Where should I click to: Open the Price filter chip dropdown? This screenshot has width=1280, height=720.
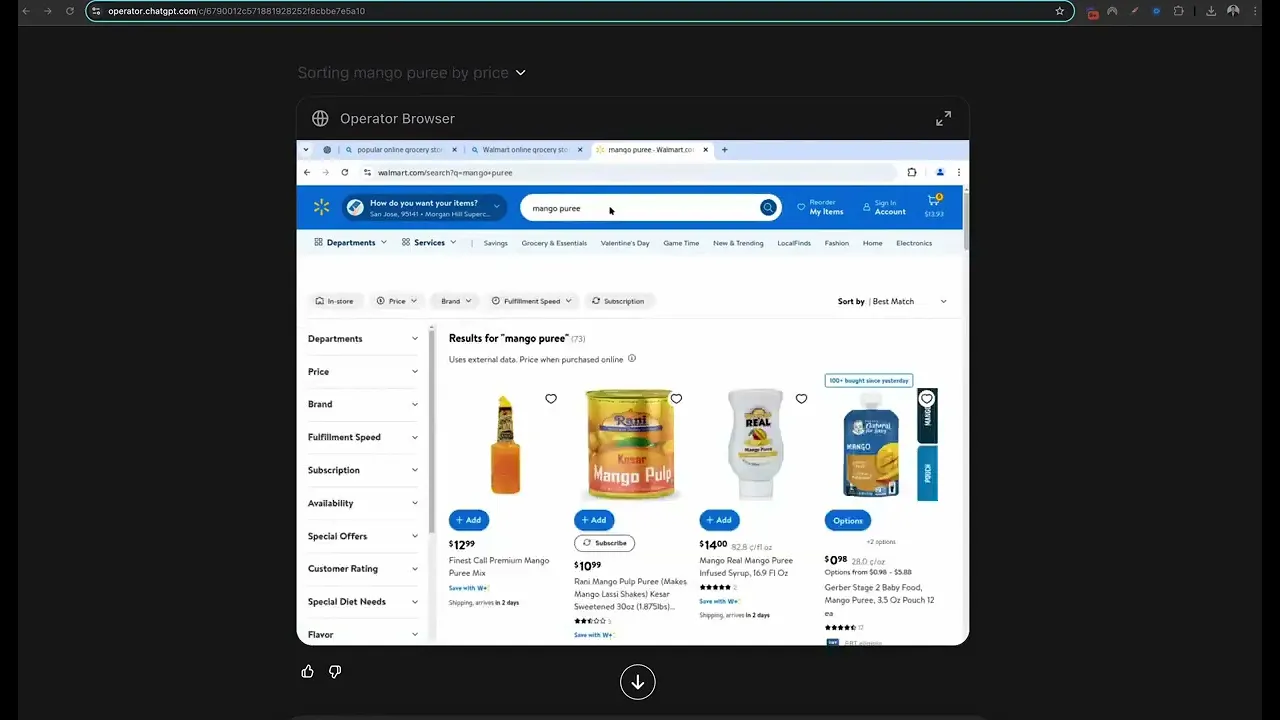point(397,301)
